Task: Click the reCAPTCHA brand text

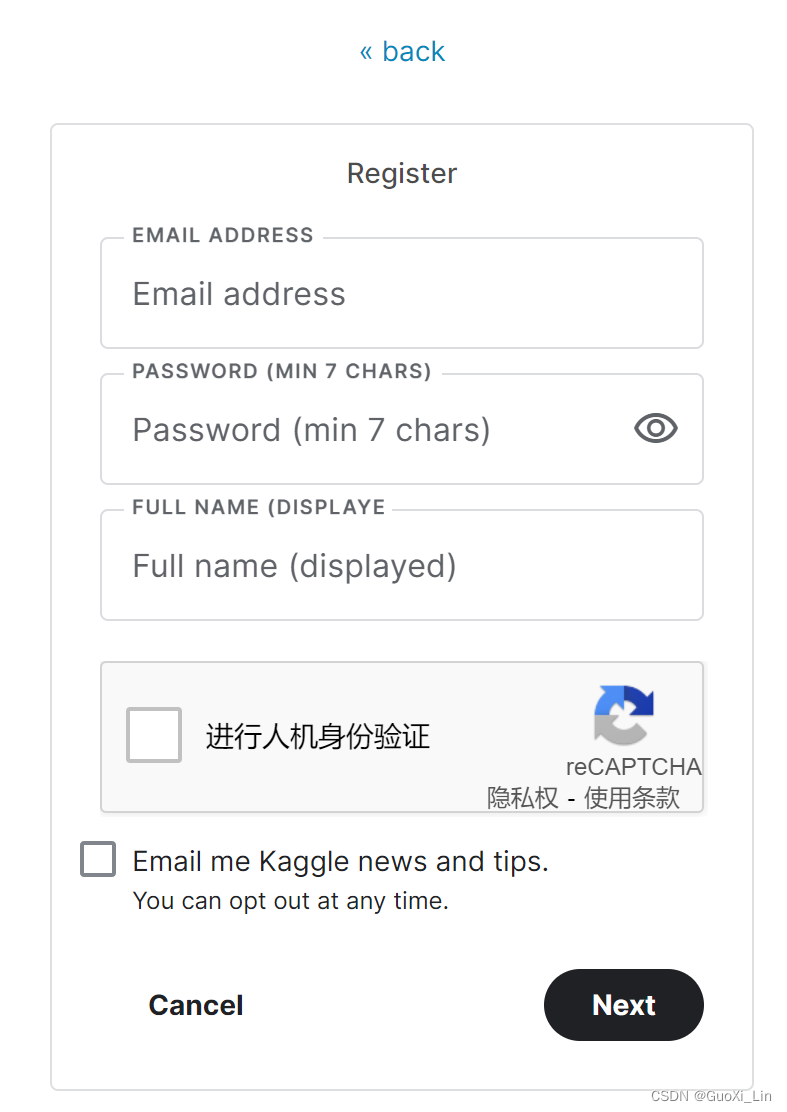Action: (x=634, y=767)
